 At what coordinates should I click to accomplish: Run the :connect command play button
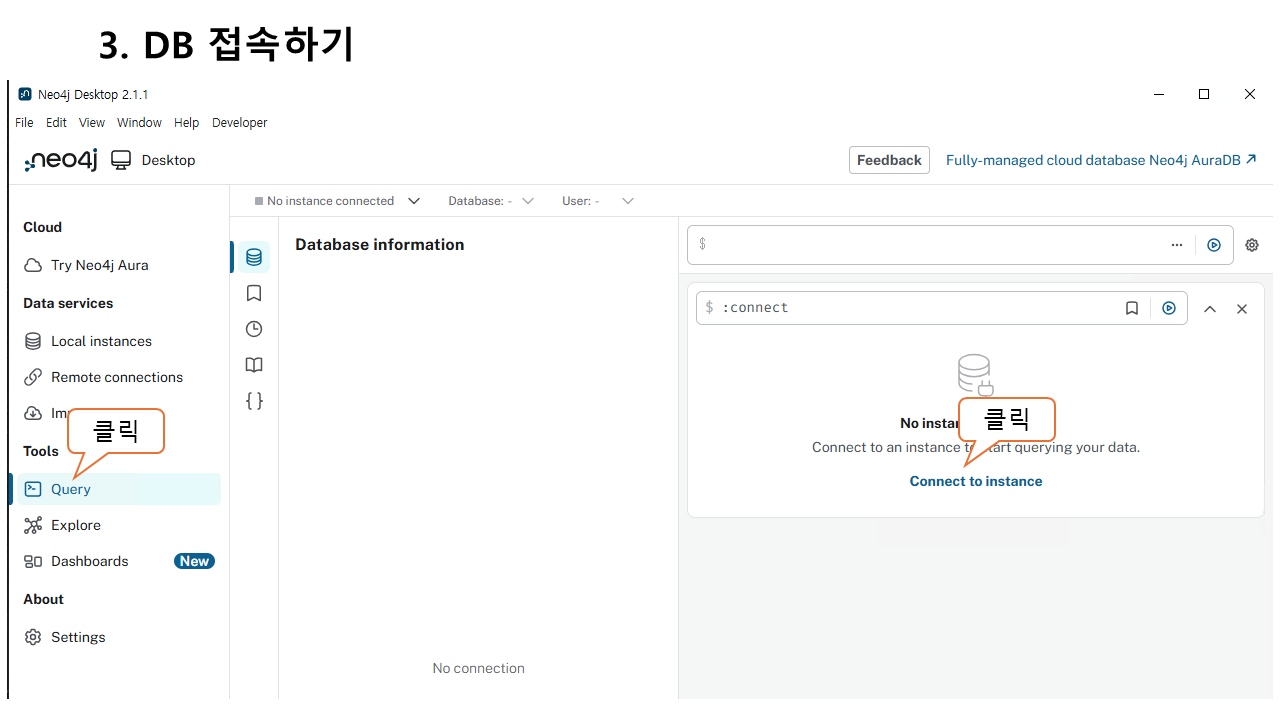(1169, 308)
